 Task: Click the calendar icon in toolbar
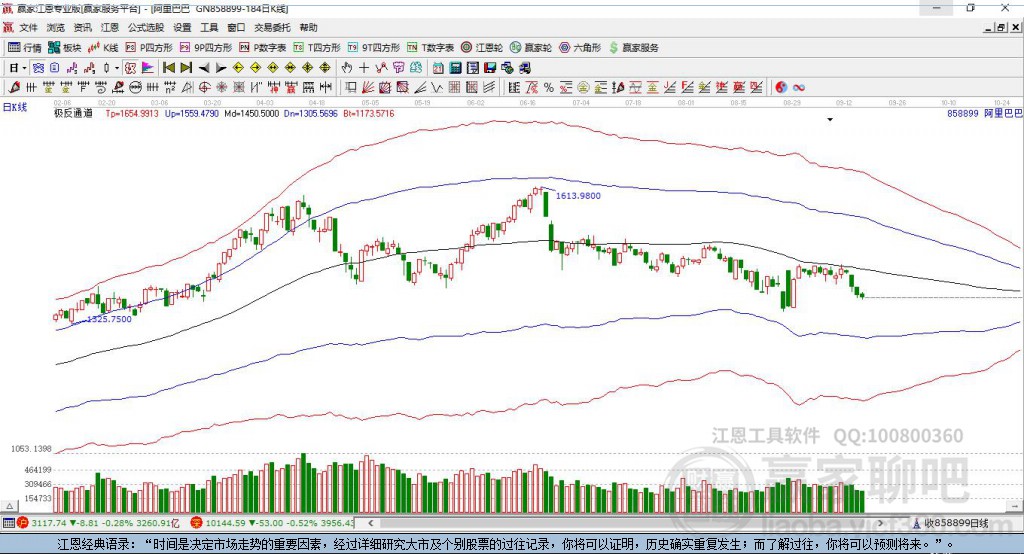coord(438,67)
